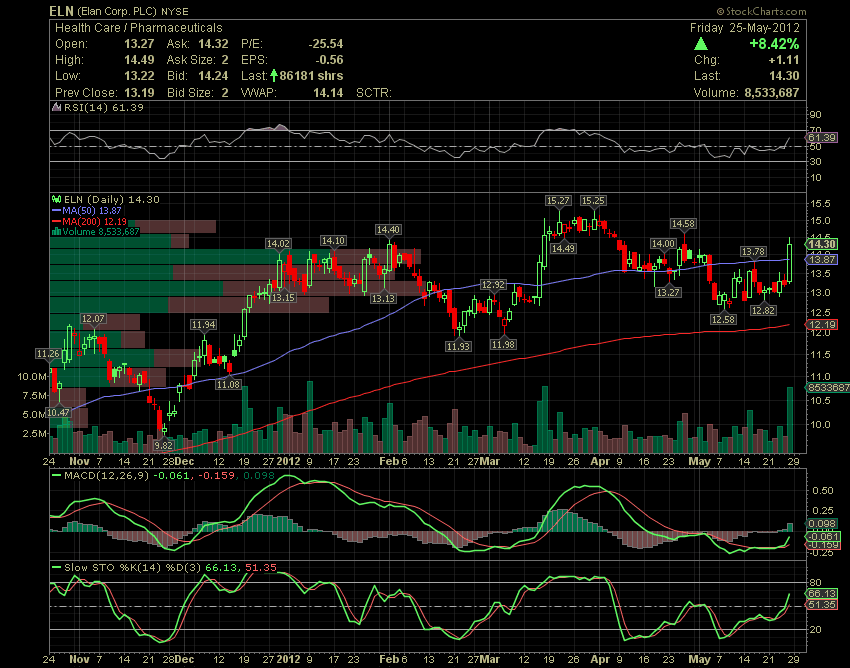Click the 11.98 price label
This screenshot has height=668, width=850.
503,344
